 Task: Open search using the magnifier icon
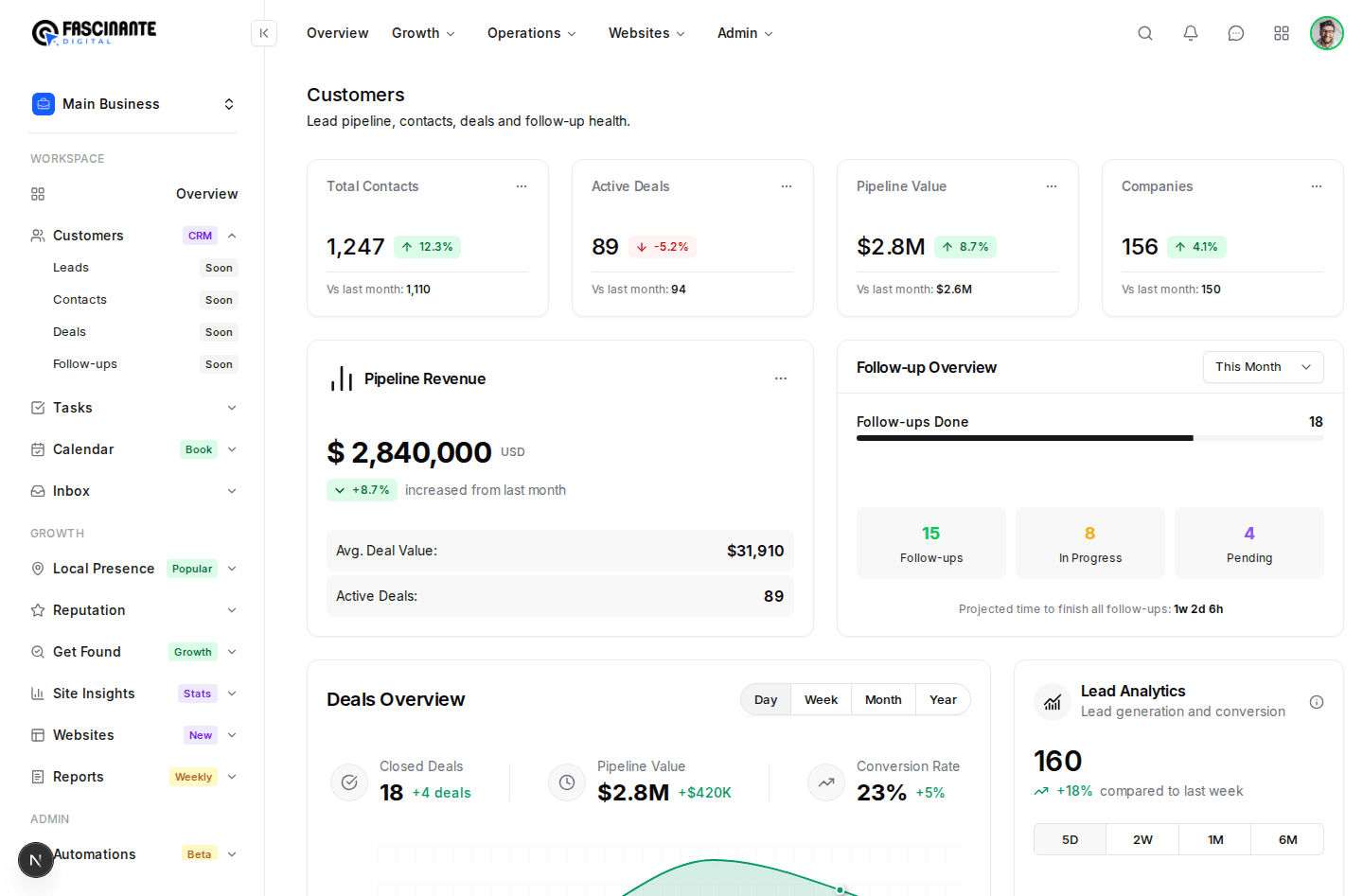pyautogui.click(x=1145, y=33)
